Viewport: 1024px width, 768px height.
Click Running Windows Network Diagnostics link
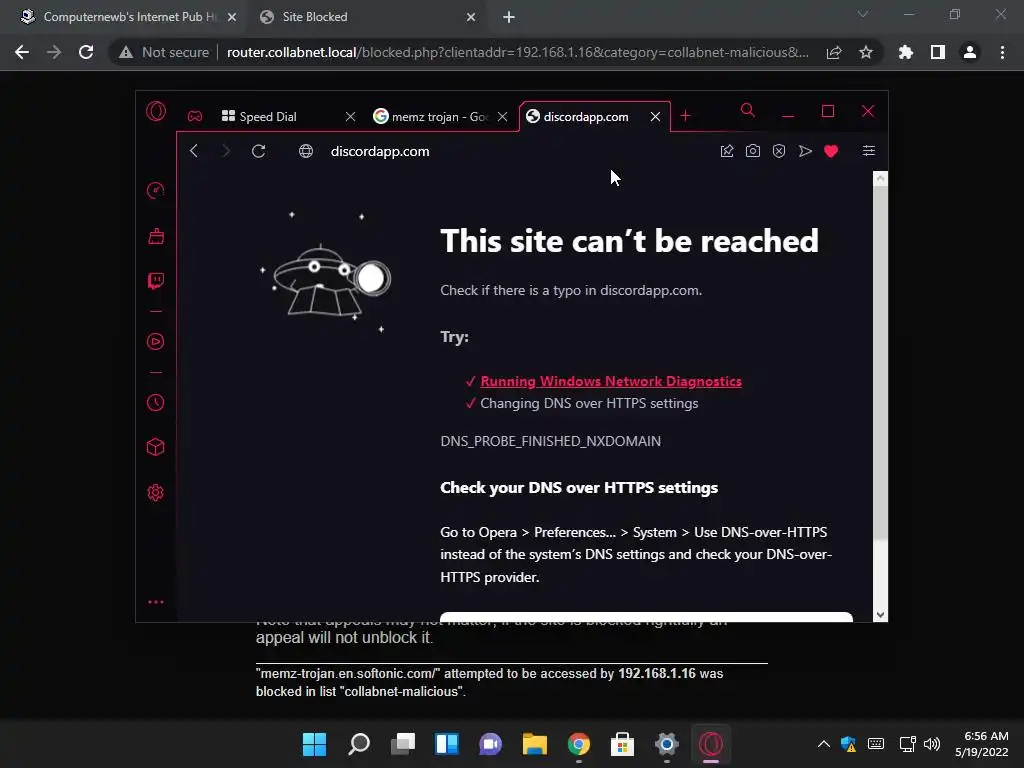pyautogui.click(x=611, y=381)
